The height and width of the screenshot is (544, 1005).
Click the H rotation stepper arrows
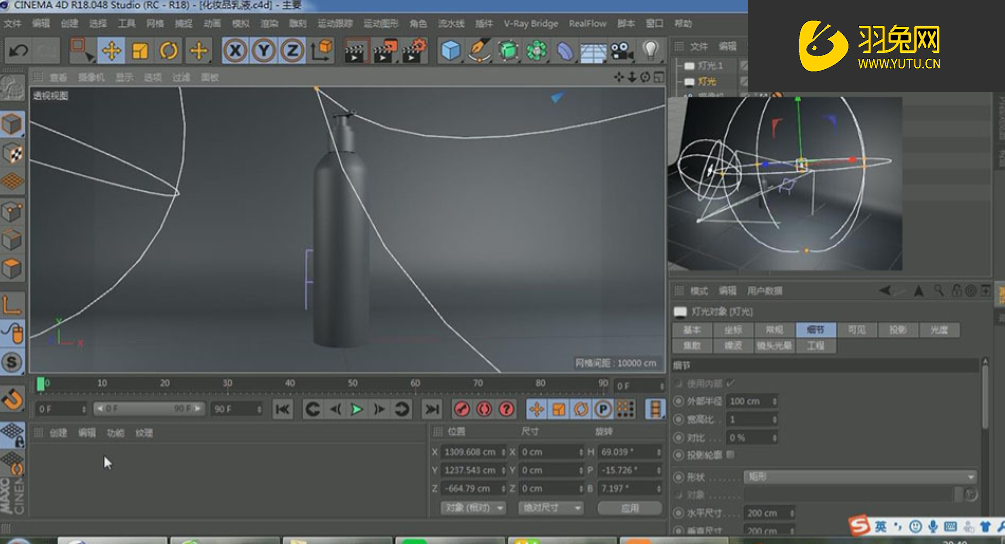pos(658,452)
